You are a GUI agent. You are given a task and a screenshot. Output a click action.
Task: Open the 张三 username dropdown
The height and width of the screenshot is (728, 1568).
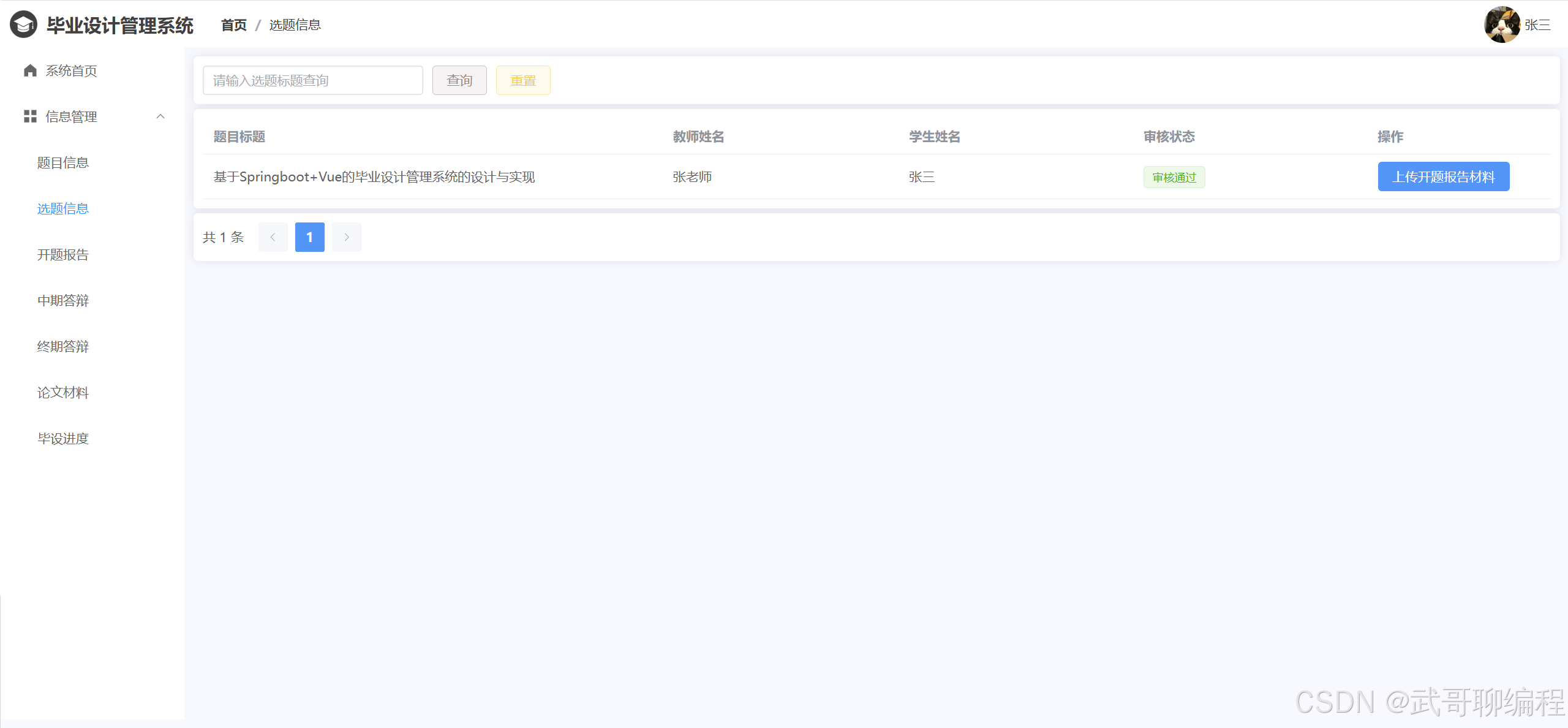click(1537, 25)
